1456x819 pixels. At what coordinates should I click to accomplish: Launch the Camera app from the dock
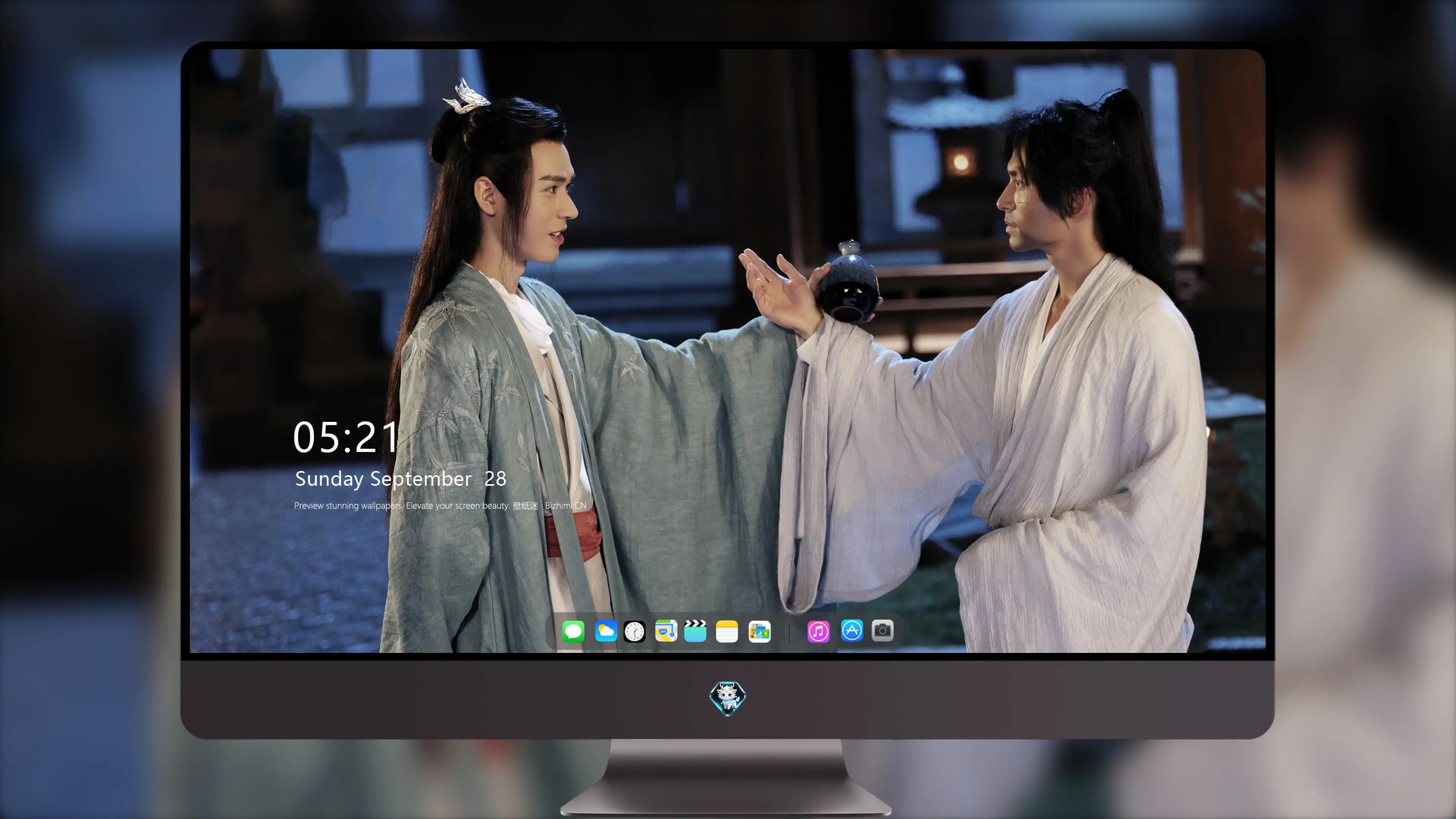pos(882,630)
